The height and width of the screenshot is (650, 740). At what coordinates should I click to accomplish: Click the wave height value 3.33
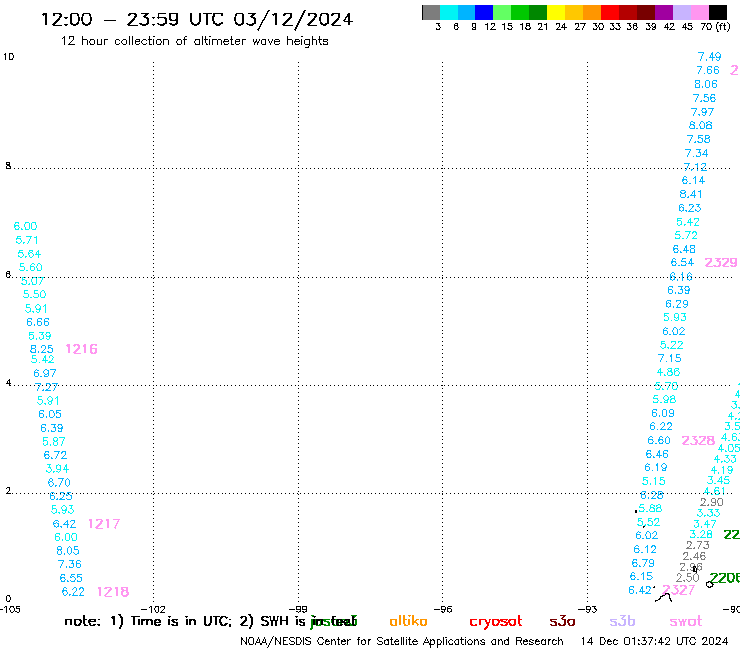click(708, 513)
